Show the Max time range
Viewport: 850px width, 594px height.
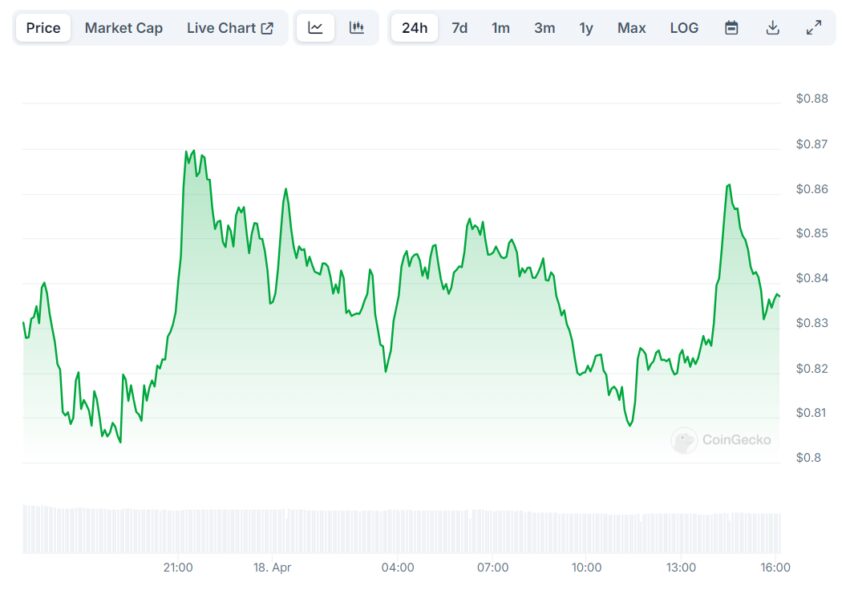632,28
